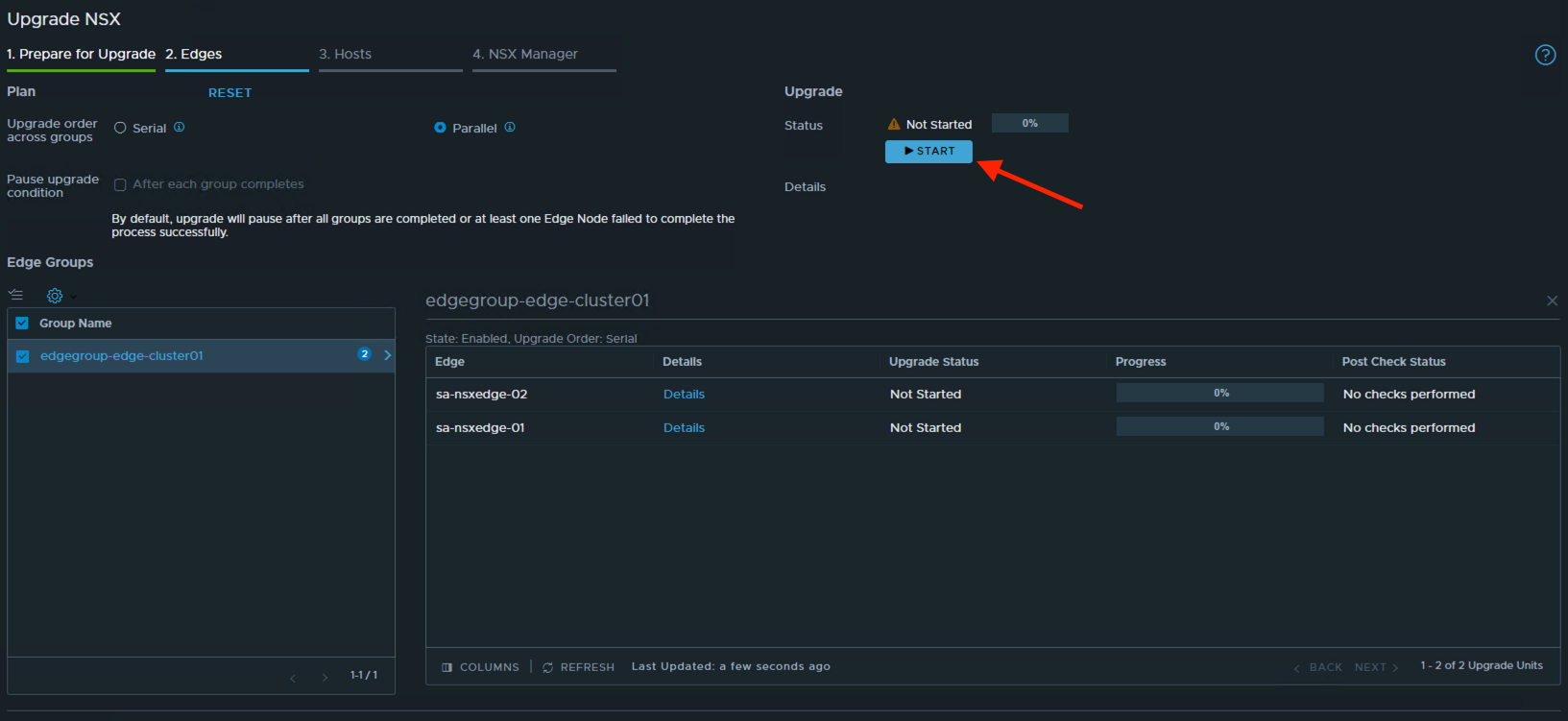The image size is (1568, 721).
Task: Close the edgegroup-edge-cluster01 detail panel
Action: (1552, 300)
